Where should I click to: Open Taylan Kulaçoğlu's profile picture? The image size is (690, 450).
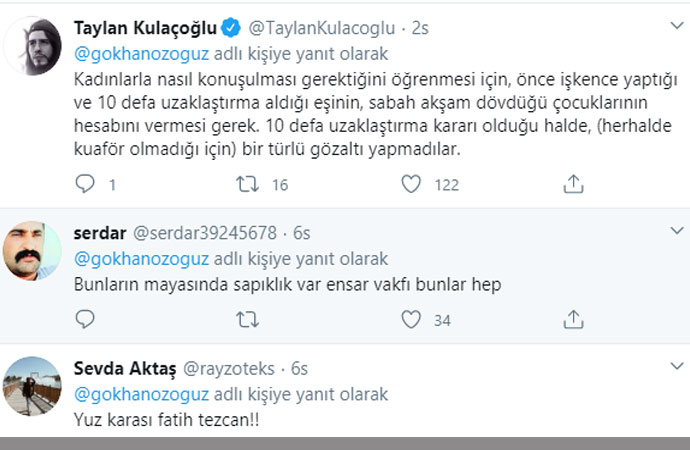point(33,44)
